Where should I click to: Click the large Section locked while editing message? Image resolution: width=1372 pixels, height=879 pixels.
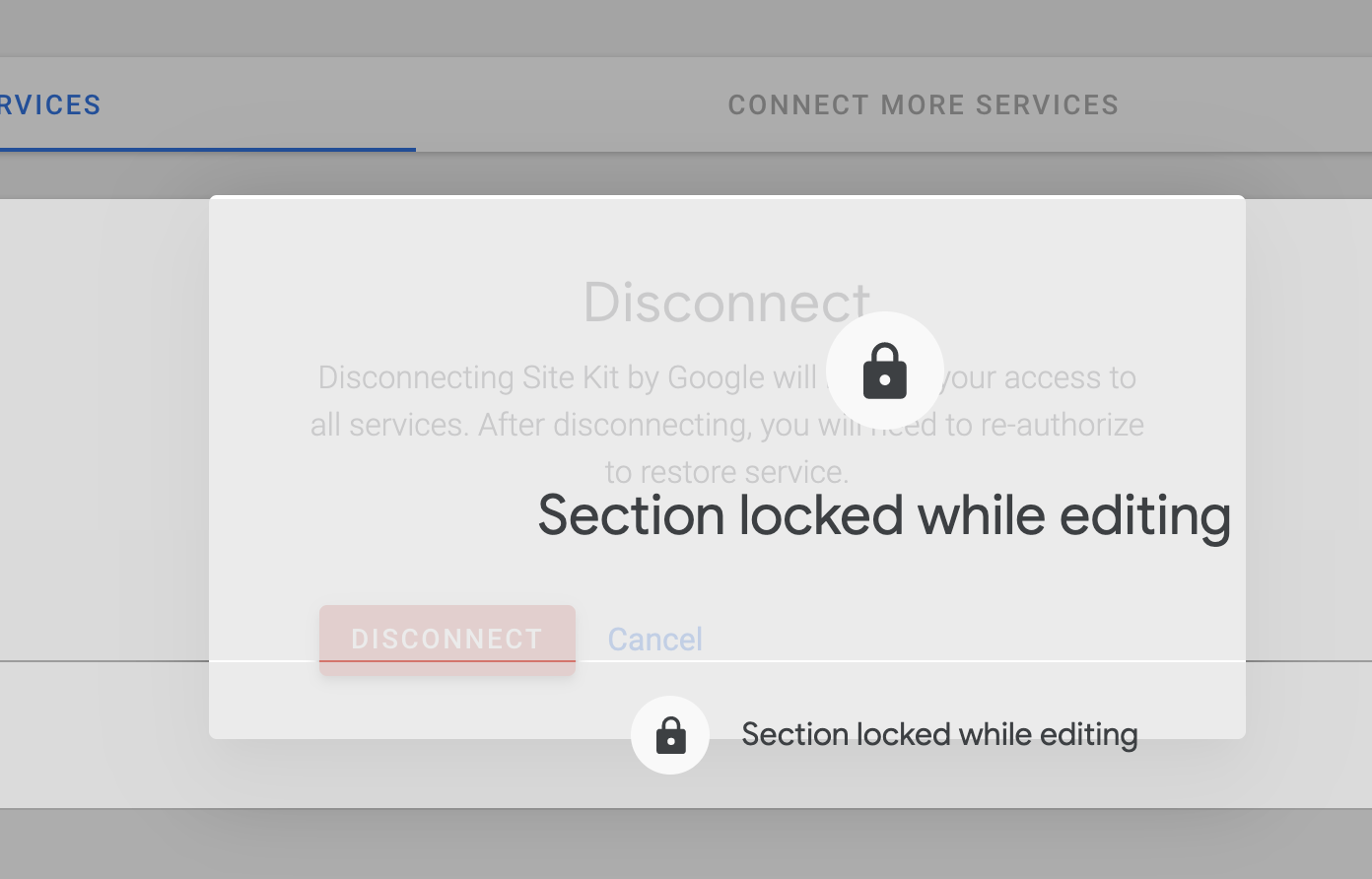click(882, 515)
